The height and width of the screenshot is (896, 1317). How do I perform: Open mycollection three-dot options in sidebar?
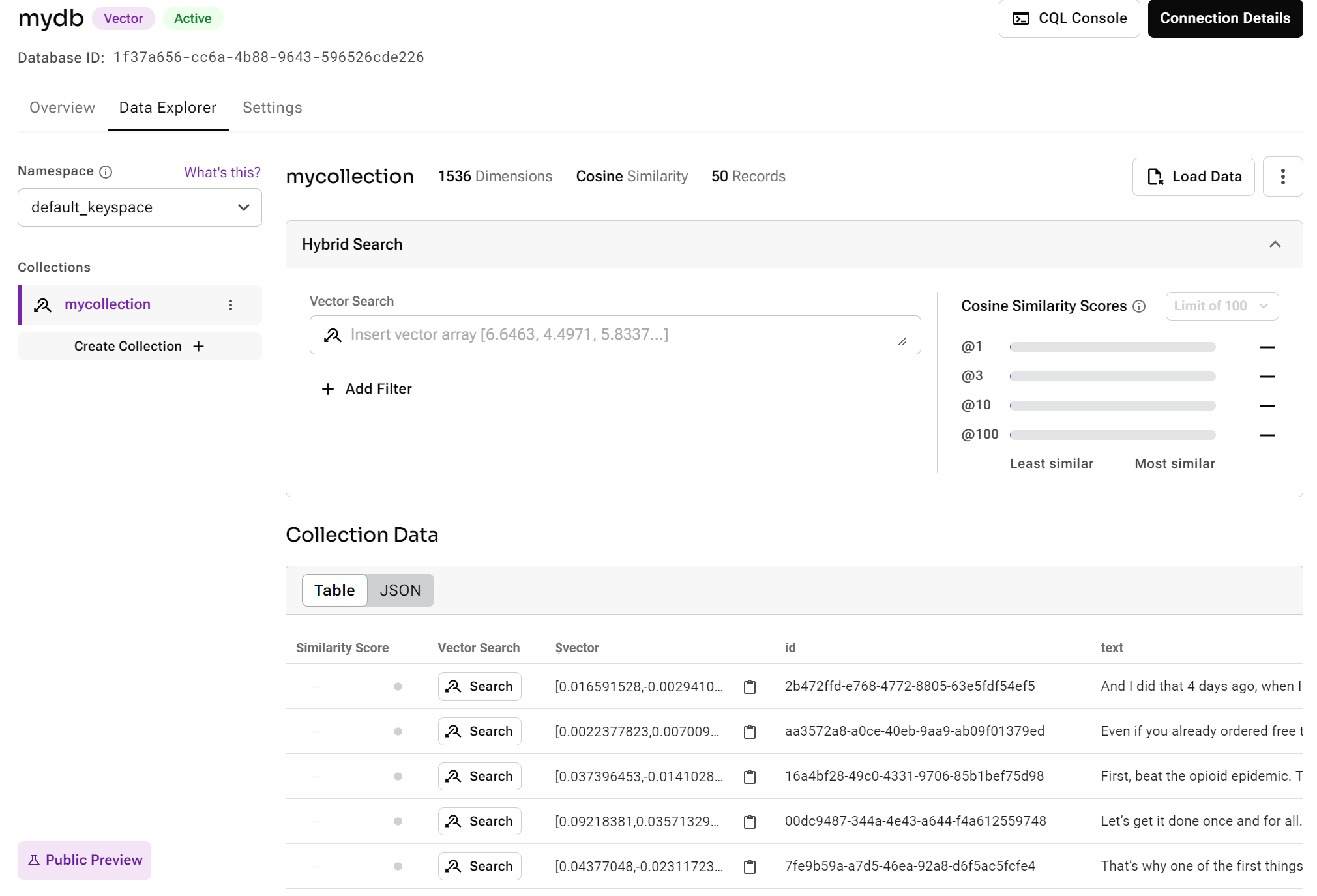(230, 305)
